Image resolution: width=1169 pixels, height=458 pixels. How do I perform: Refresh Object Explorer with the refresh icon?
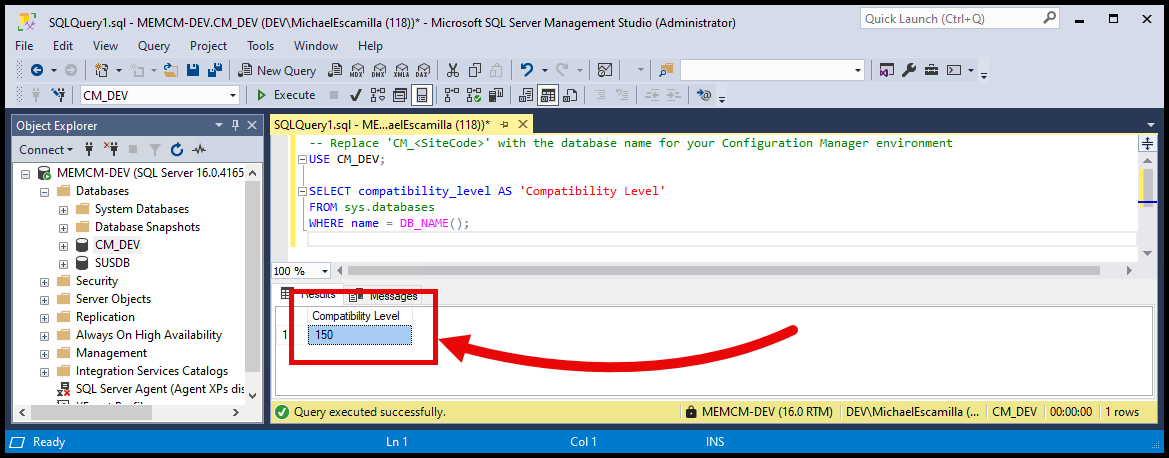(x=177, y=149)
